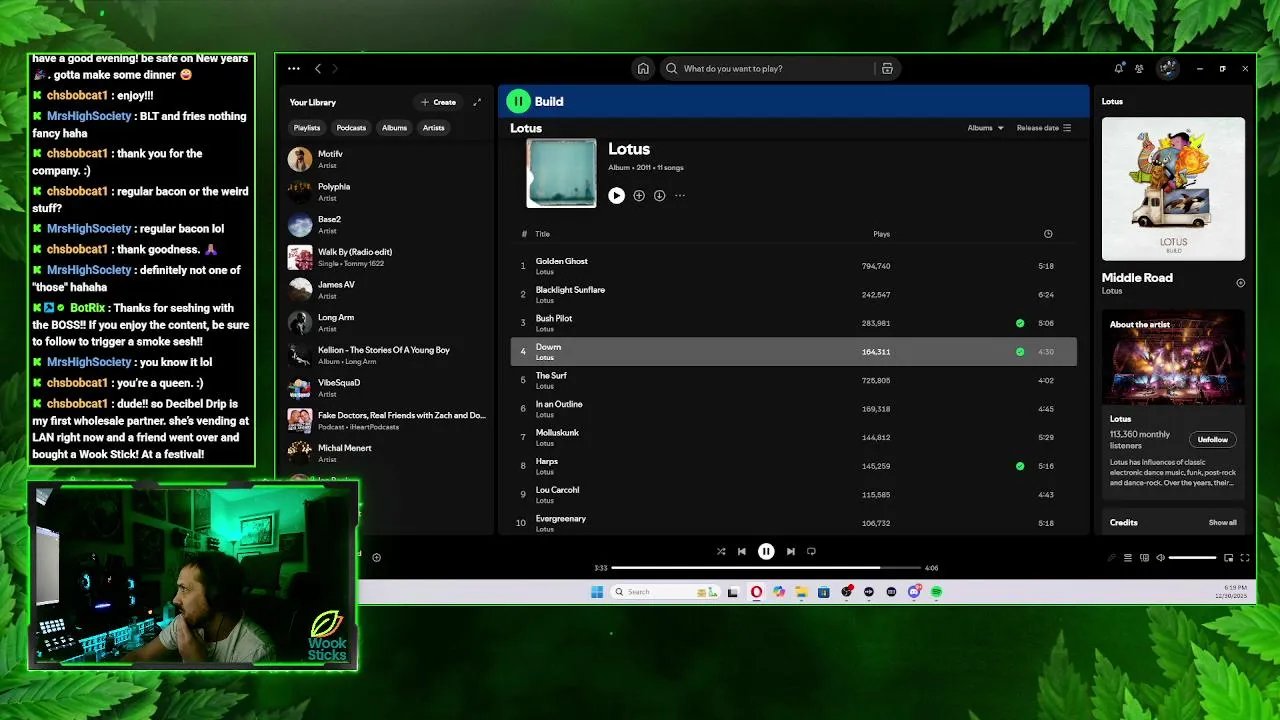
Task: Select the Artists filter chip
Action: coord(433,128)
